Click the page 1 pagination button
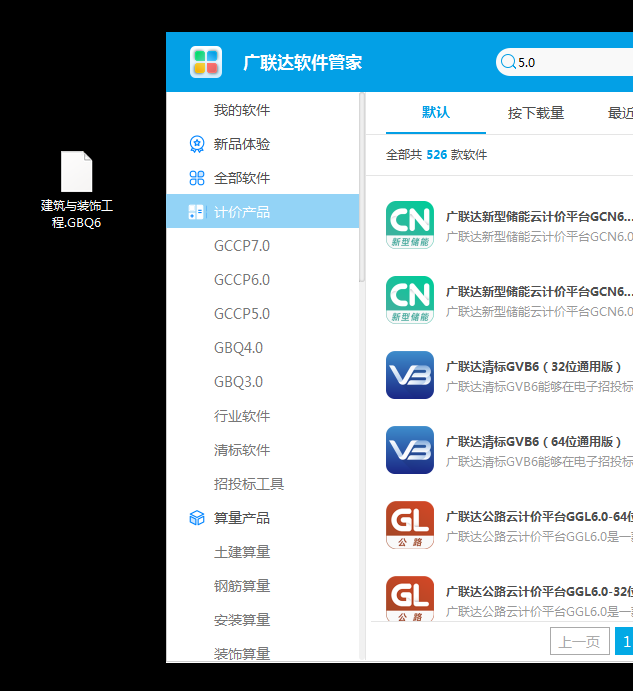 click(x=624, y=641)
